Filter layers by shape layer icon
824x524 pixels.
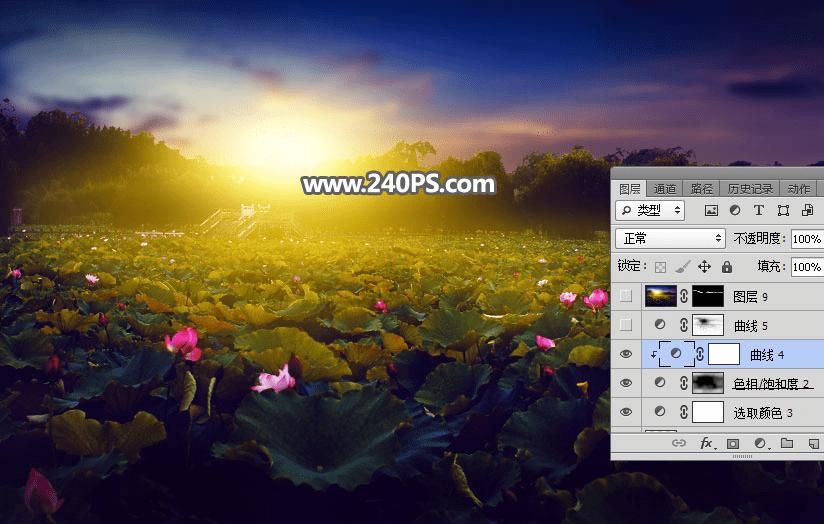click(x=783, y=211)
